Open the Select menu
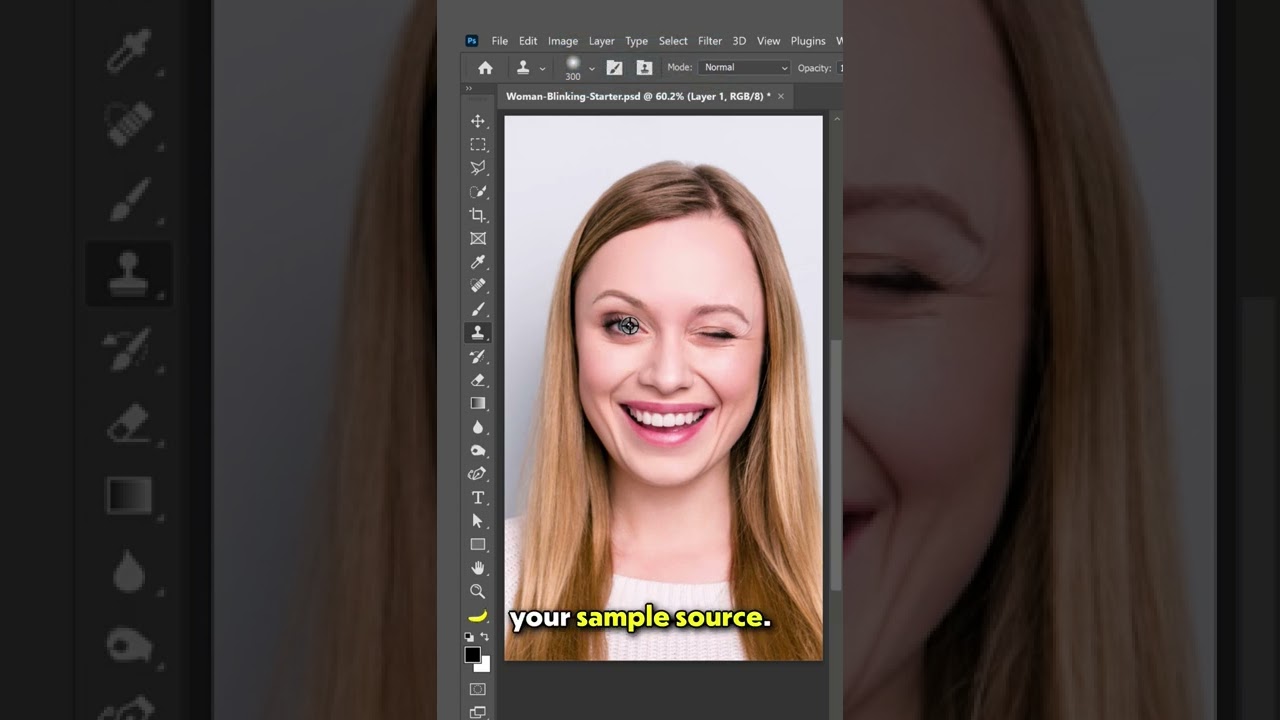Image resolution: width=1280 pixels, height=720 pixels. pos(673,41)
